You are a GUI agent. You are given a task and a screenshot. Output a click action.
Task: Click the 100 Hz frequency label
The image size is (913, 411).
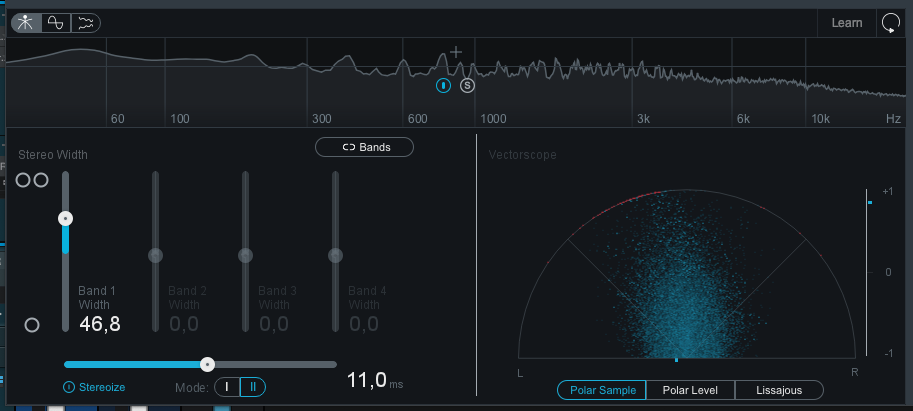(x=180, y=119)
